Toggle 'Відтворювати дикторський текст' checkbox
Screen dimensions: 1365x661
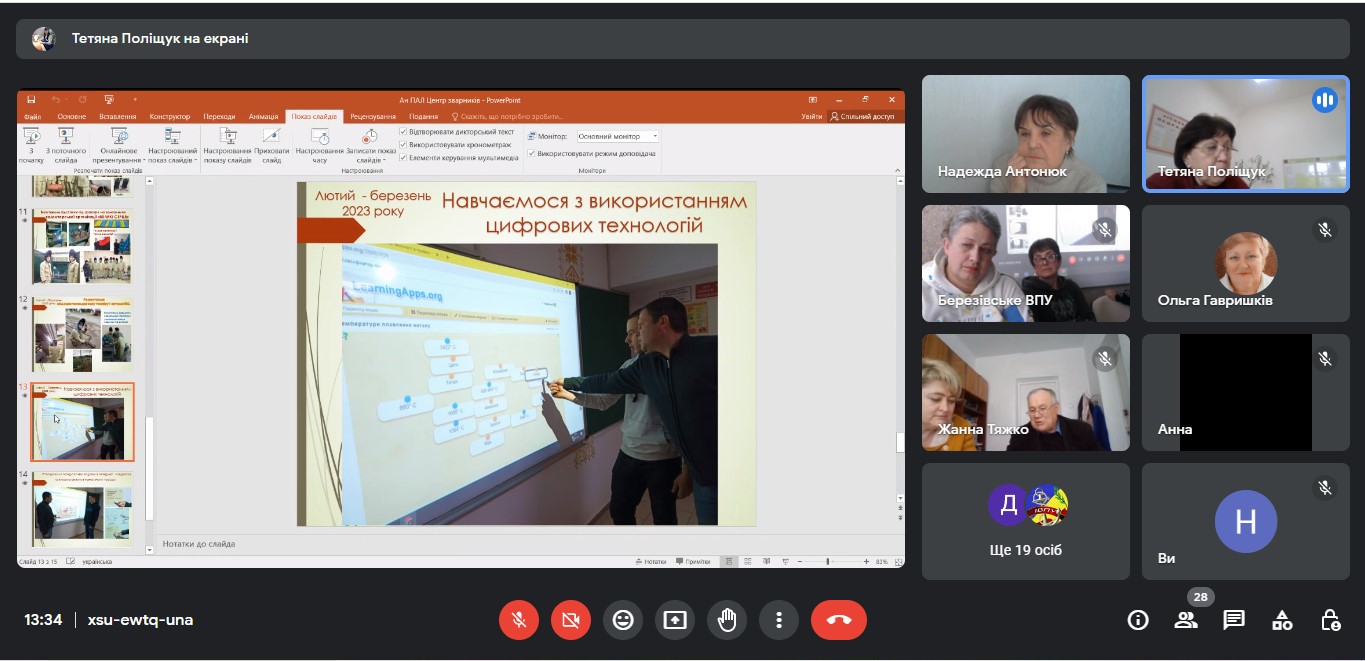pos(403,131)
